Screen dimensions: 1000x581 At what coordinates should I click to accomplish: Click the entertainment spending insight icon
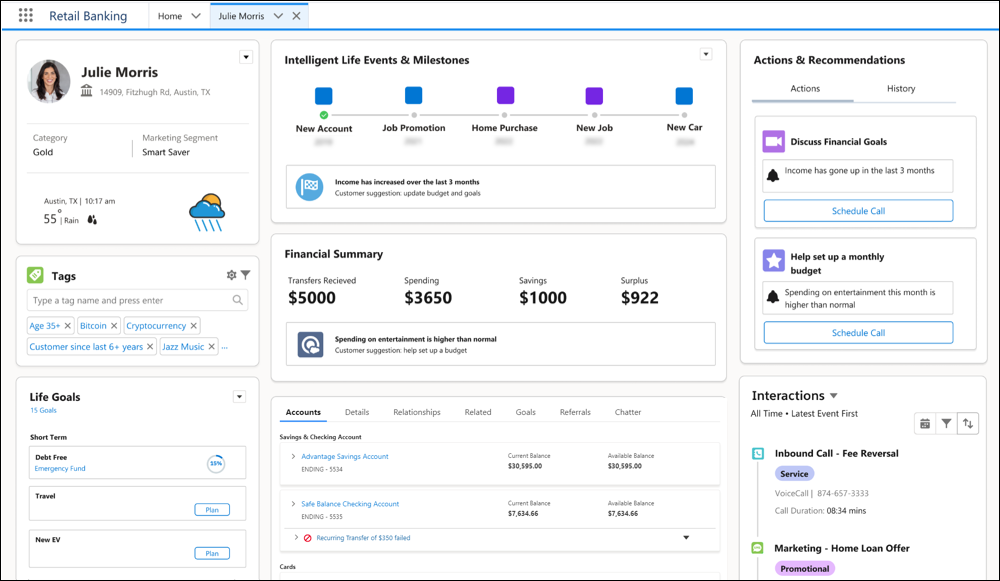coord(311,344)
